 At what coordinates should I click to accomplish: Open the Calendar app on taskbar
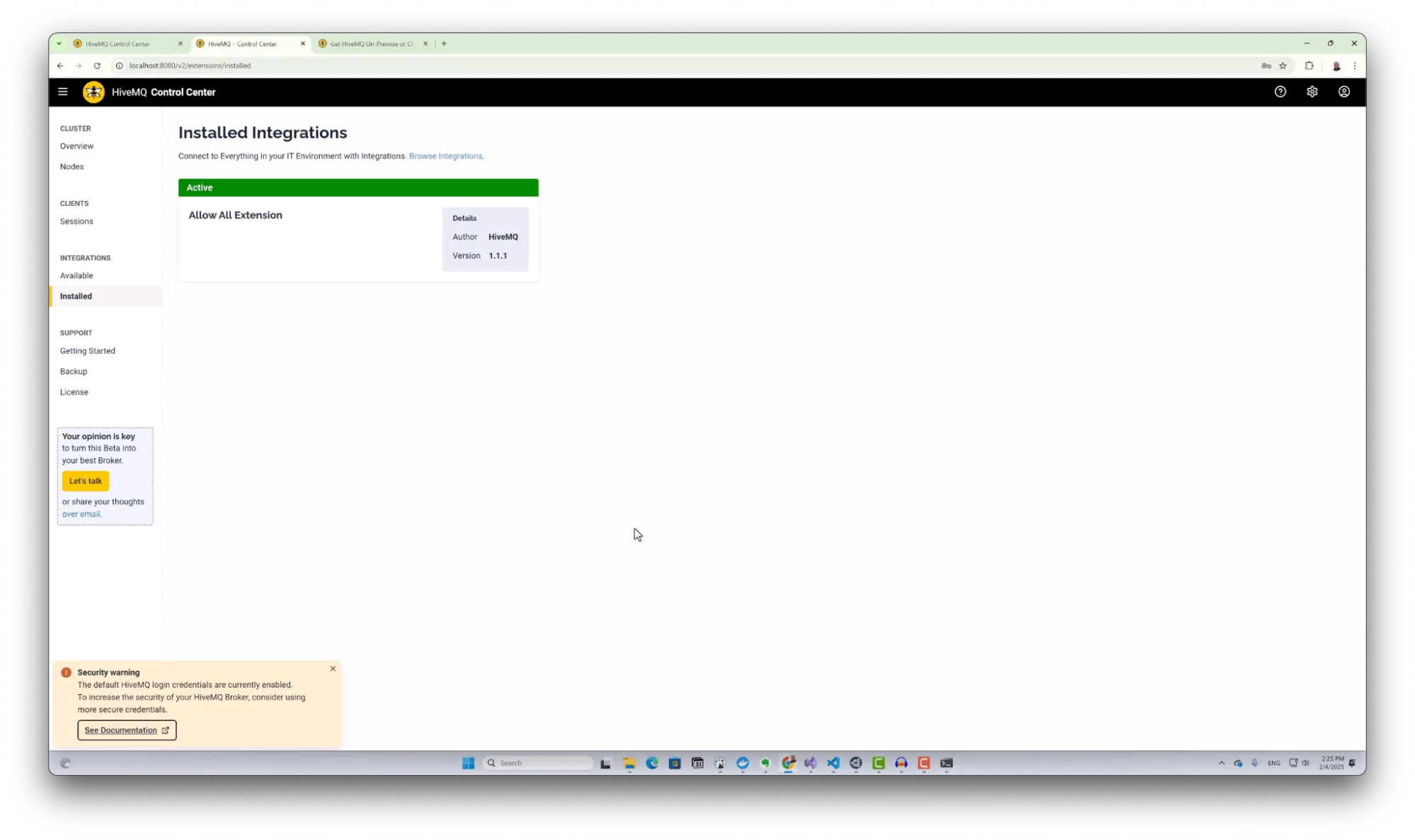click(697, 763)
